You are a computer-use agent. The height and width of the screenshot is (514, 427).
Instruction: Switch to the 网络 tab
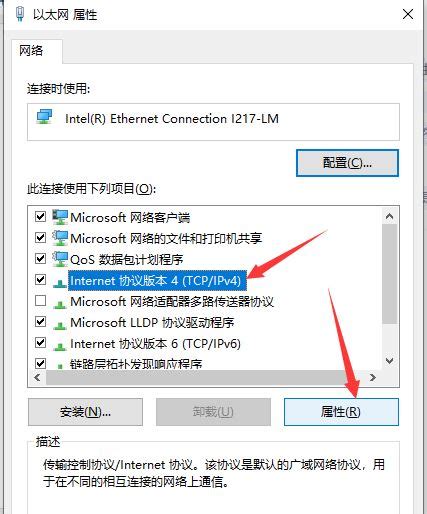click(x=31, y=51)
